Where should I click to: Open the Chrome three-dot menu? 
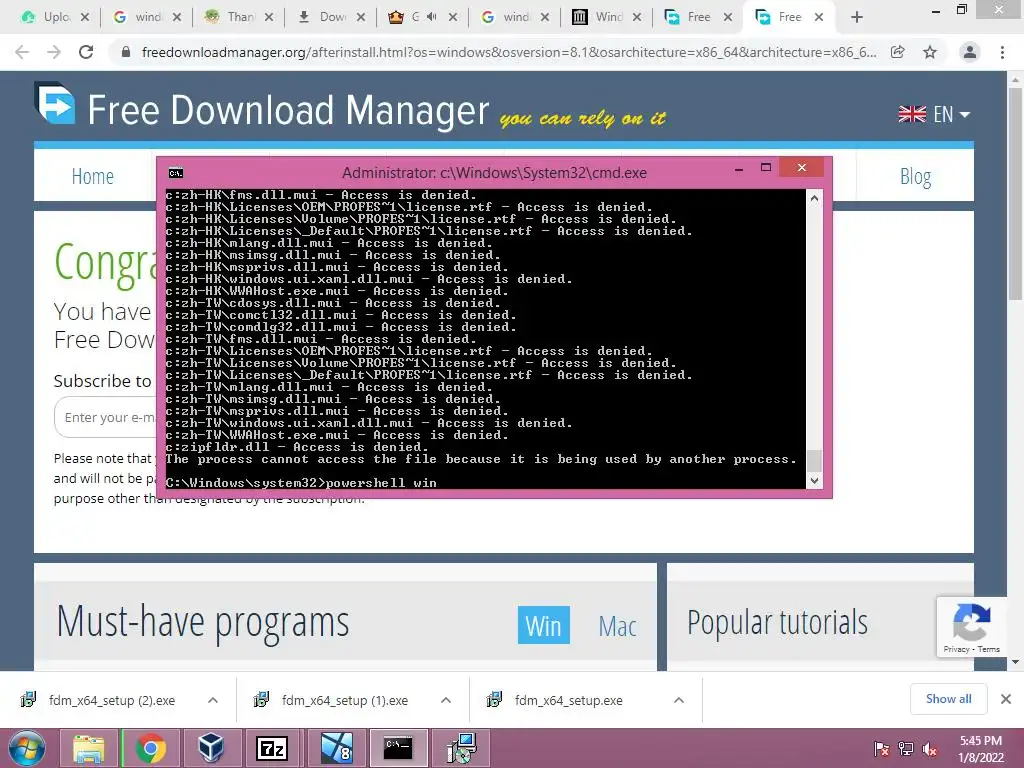(x=1002, y=52)
